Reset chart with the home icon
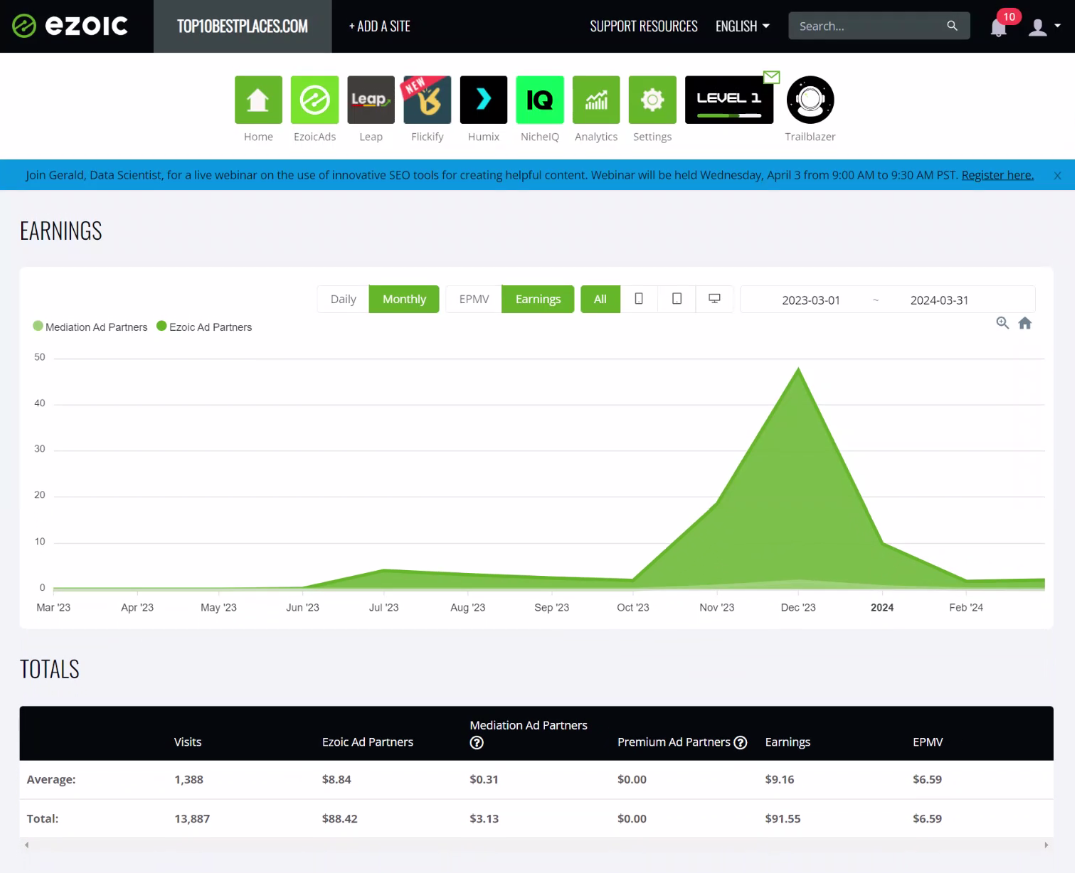Image resolution: width=1075 pixels, height=875 pixels. pos(1025,323)
